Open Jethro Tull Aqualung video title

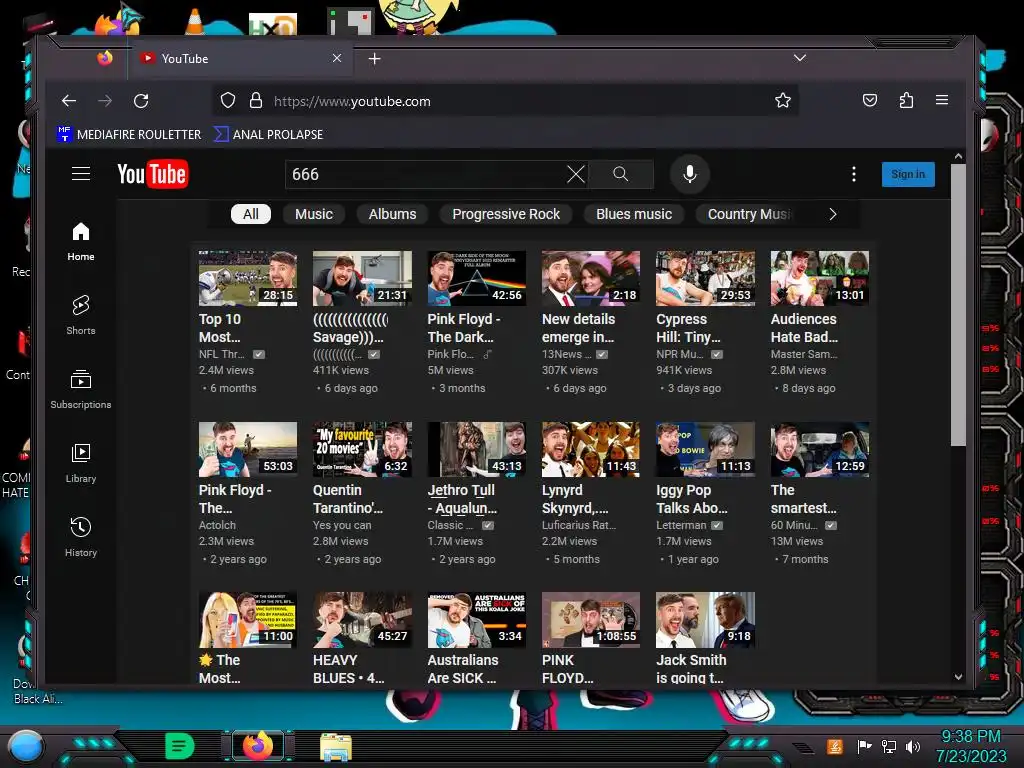pos(462,499)
